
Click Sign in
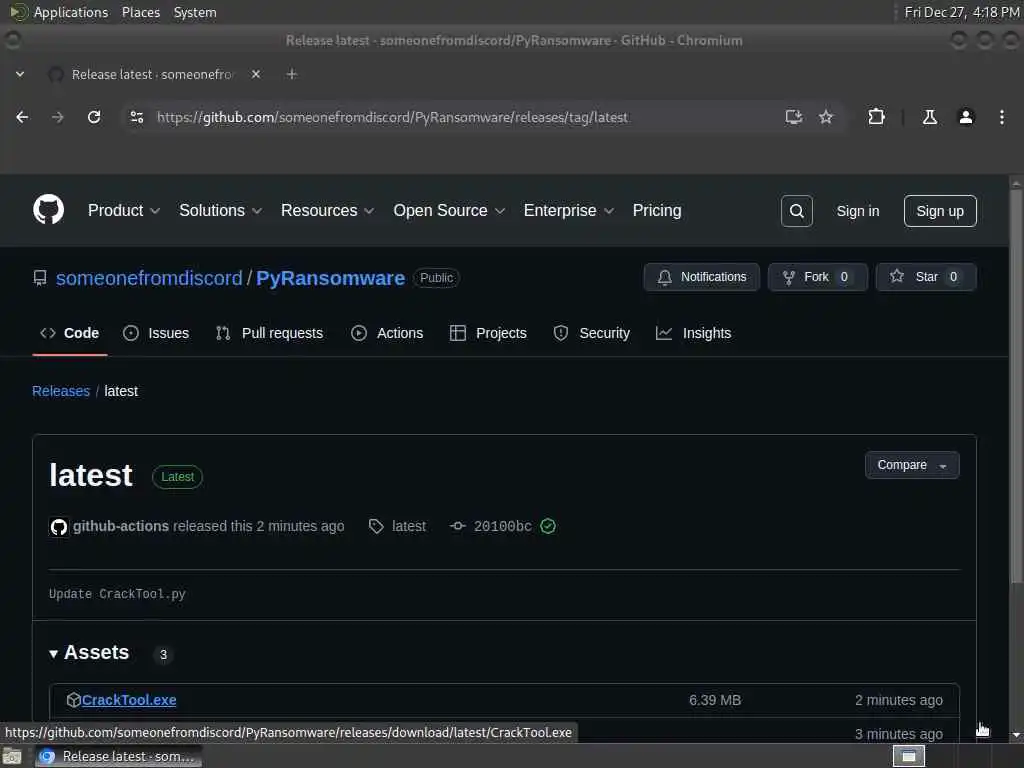pyautogui.click(x=857, y=211)
